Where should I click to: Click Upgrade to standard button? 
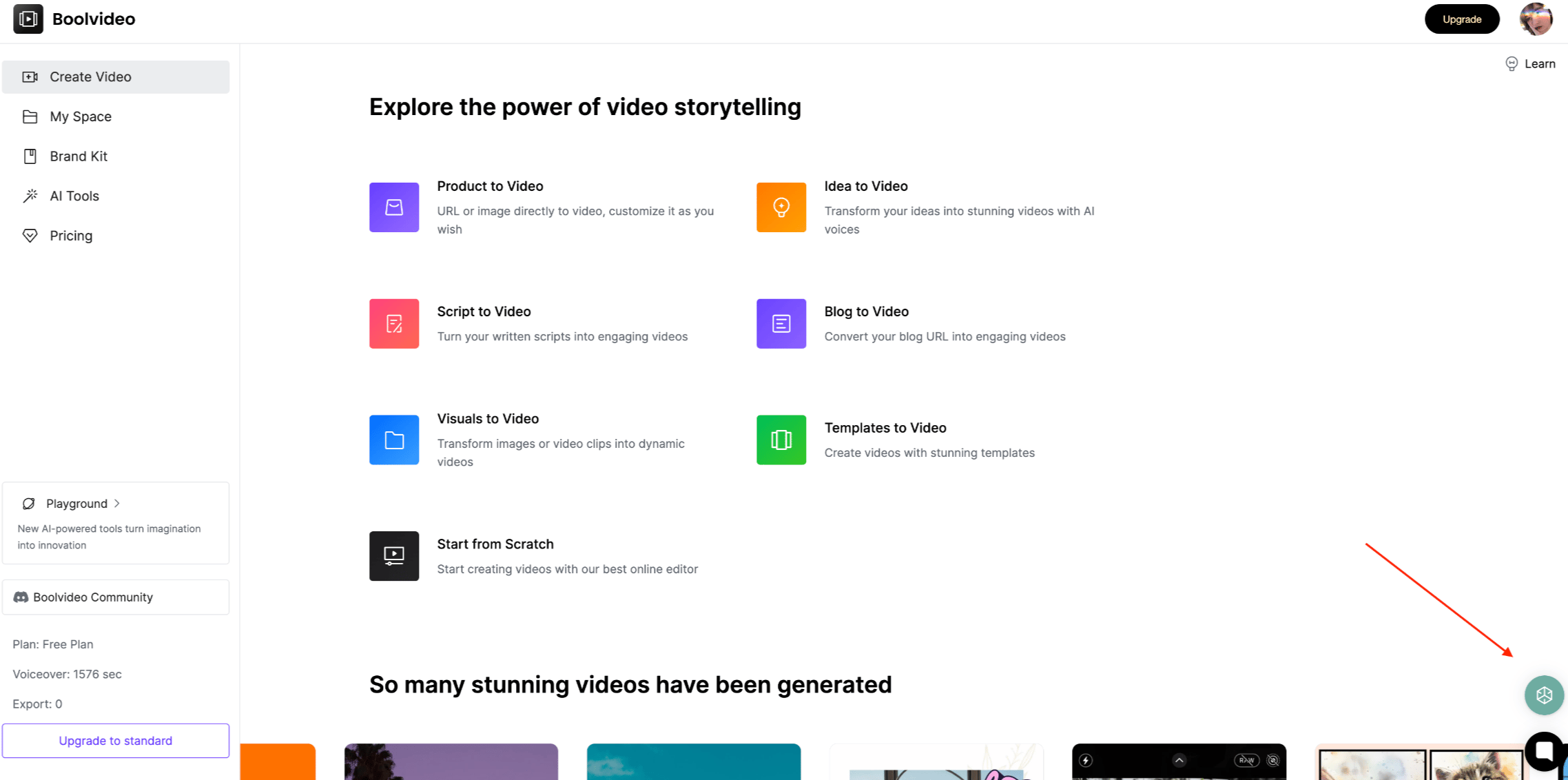(116, 741)
